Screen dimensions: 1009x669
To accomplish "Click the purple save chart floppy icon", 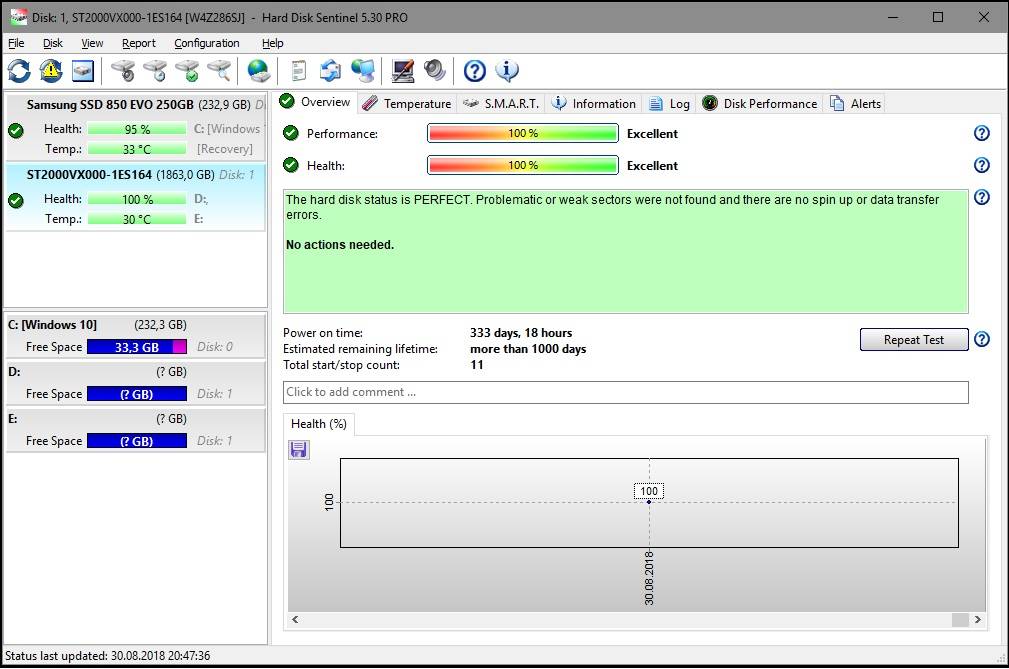I will pyautogui.click(x=299, y=449).
